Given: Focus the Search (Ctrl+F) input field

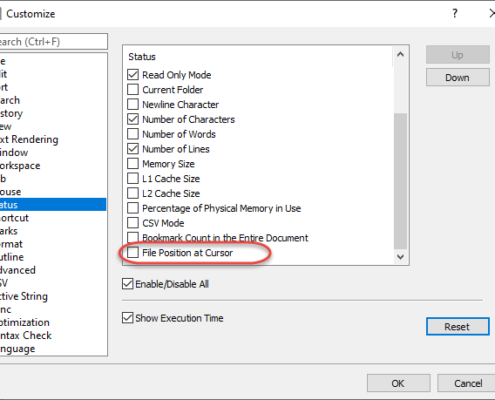Looking at the screenshot, I should coord(53,41).
